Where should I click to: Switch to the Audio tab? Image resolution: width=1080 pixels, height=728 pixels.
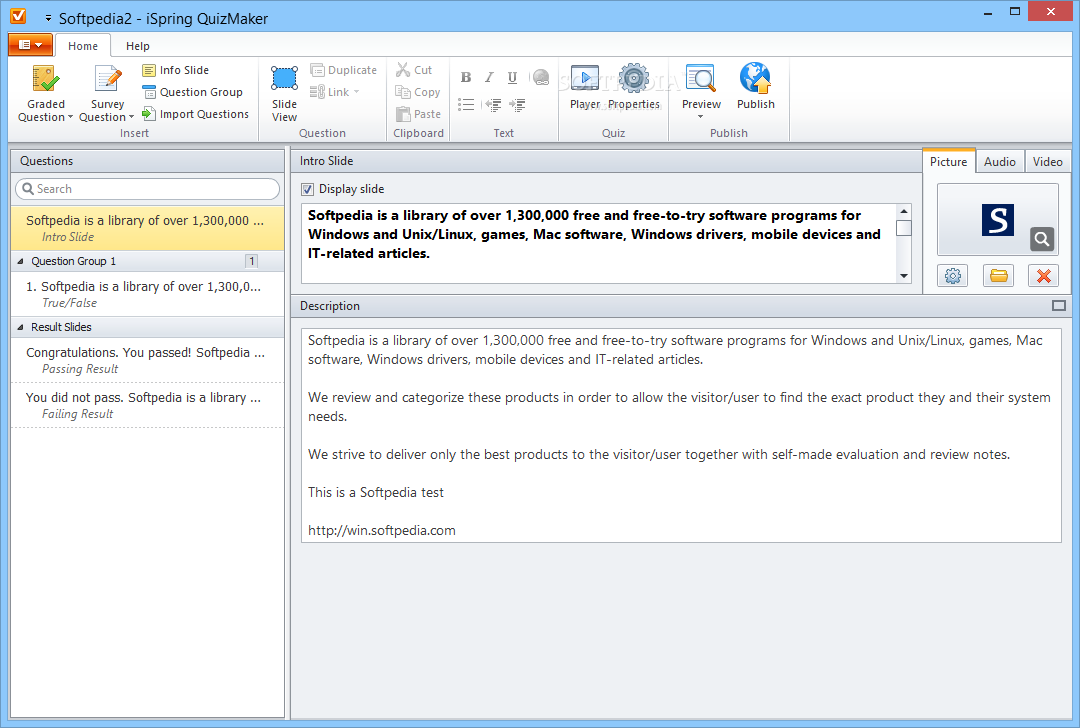pyautogui.click(x=999, y=162)
